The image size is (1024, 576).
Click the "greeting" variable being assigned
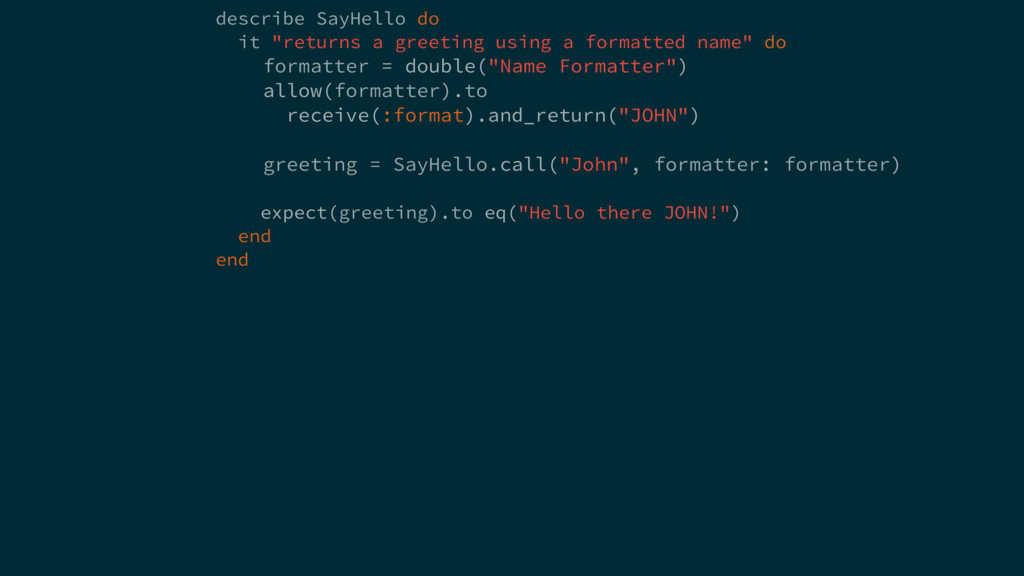point(310,164)
